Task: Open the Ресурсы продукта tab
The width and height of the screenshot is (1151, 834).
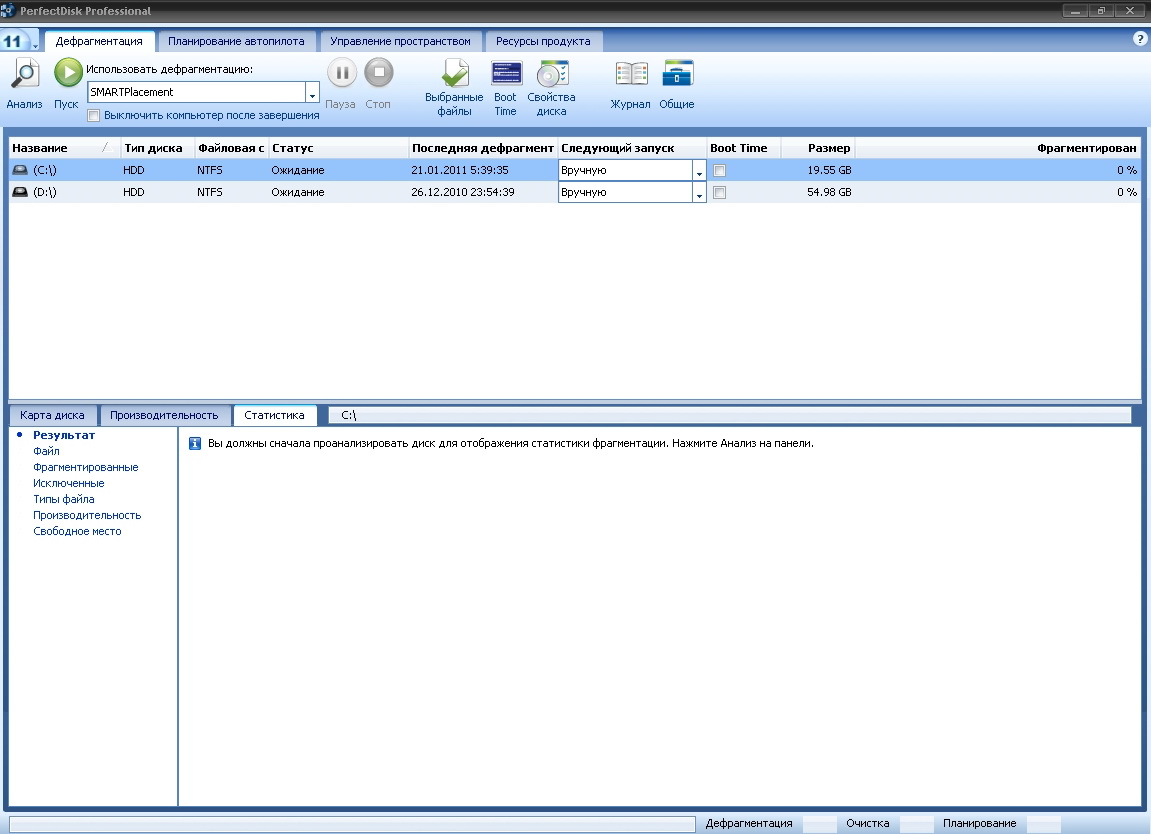Action: pos(542,41)
